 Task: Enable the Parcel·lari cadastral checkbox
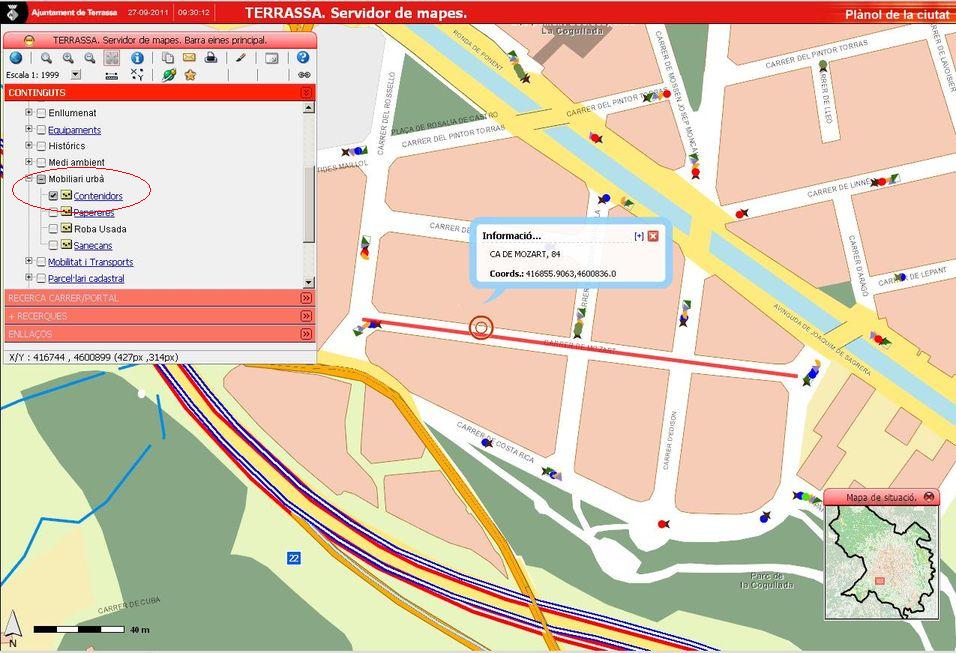(x=41, y=279)
